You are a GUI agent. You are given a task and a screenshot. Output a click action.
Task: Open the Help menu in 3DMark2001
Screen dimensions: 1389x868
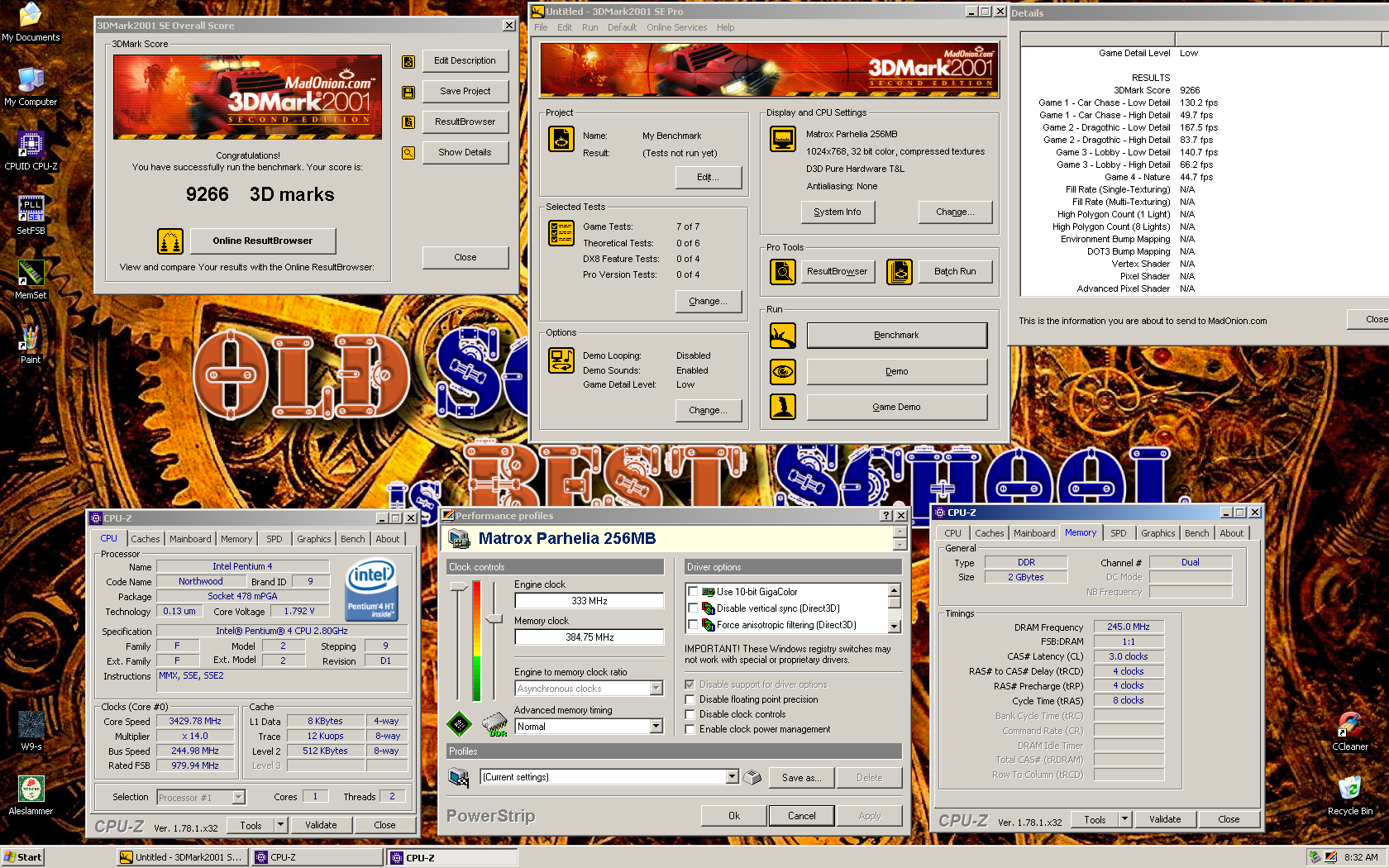[x=725, y=27]
